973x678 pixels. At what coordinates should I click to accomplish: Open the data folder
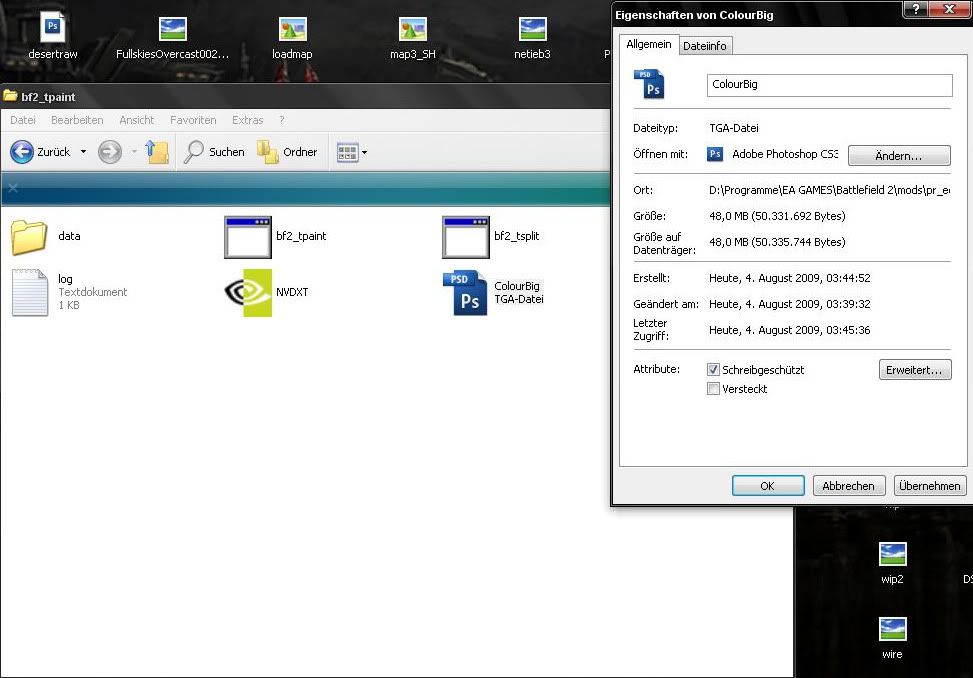(x=30, y=237)
